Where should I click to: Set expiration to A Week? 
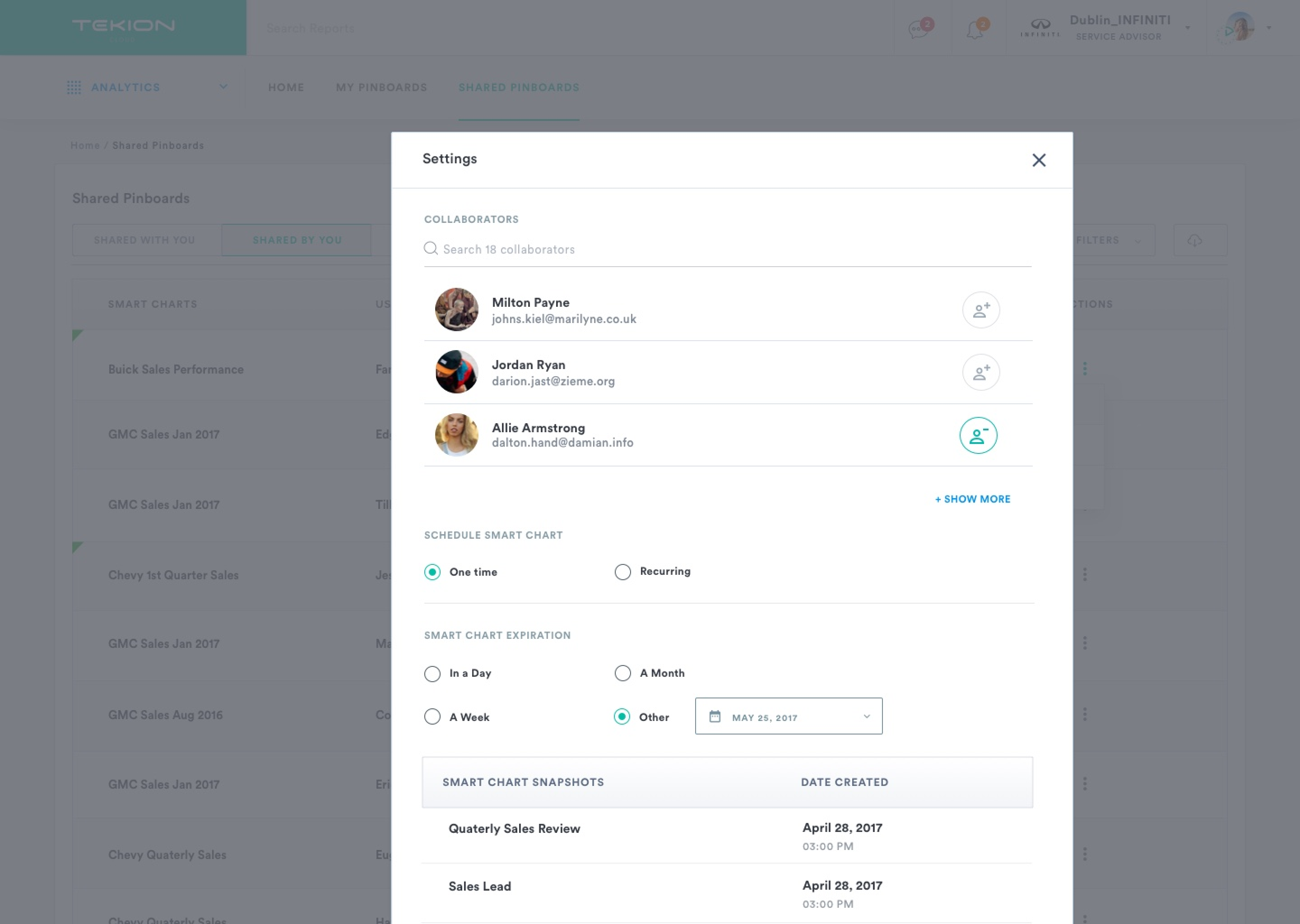[432, 716]
